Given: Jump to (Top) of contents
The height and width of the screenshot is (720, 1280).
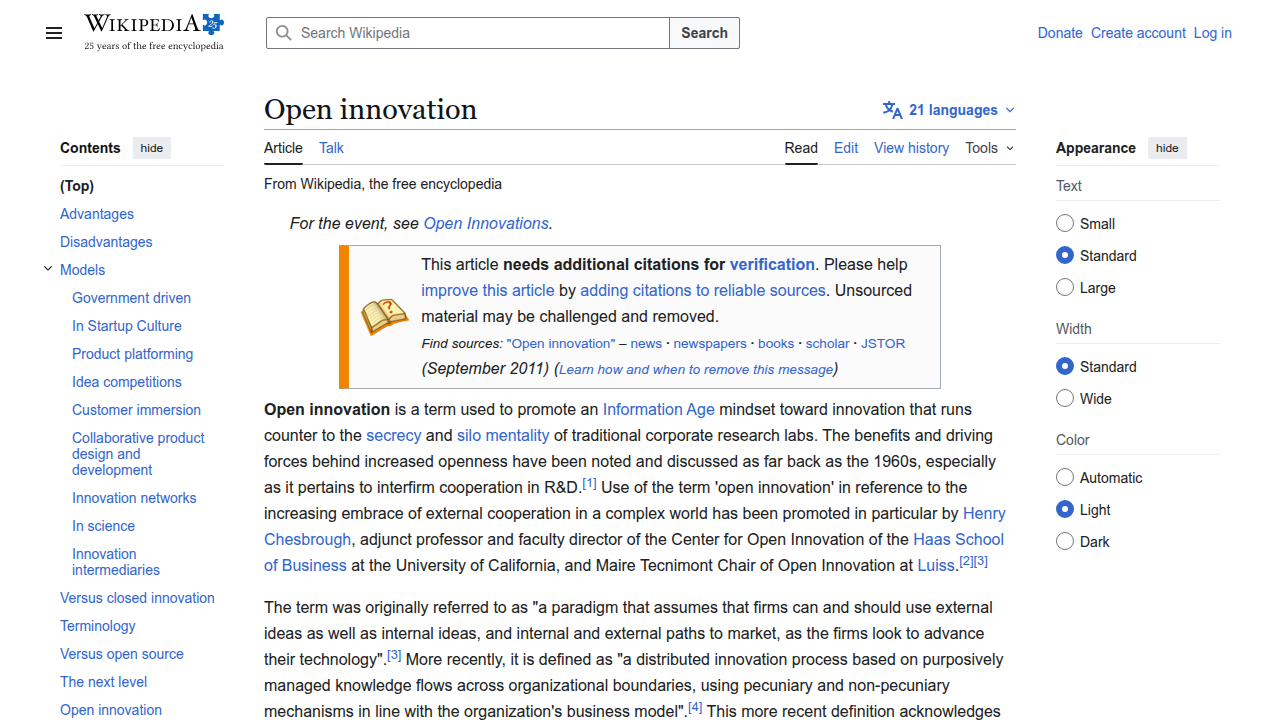Looking at the screenshot, I should (77, 186).
